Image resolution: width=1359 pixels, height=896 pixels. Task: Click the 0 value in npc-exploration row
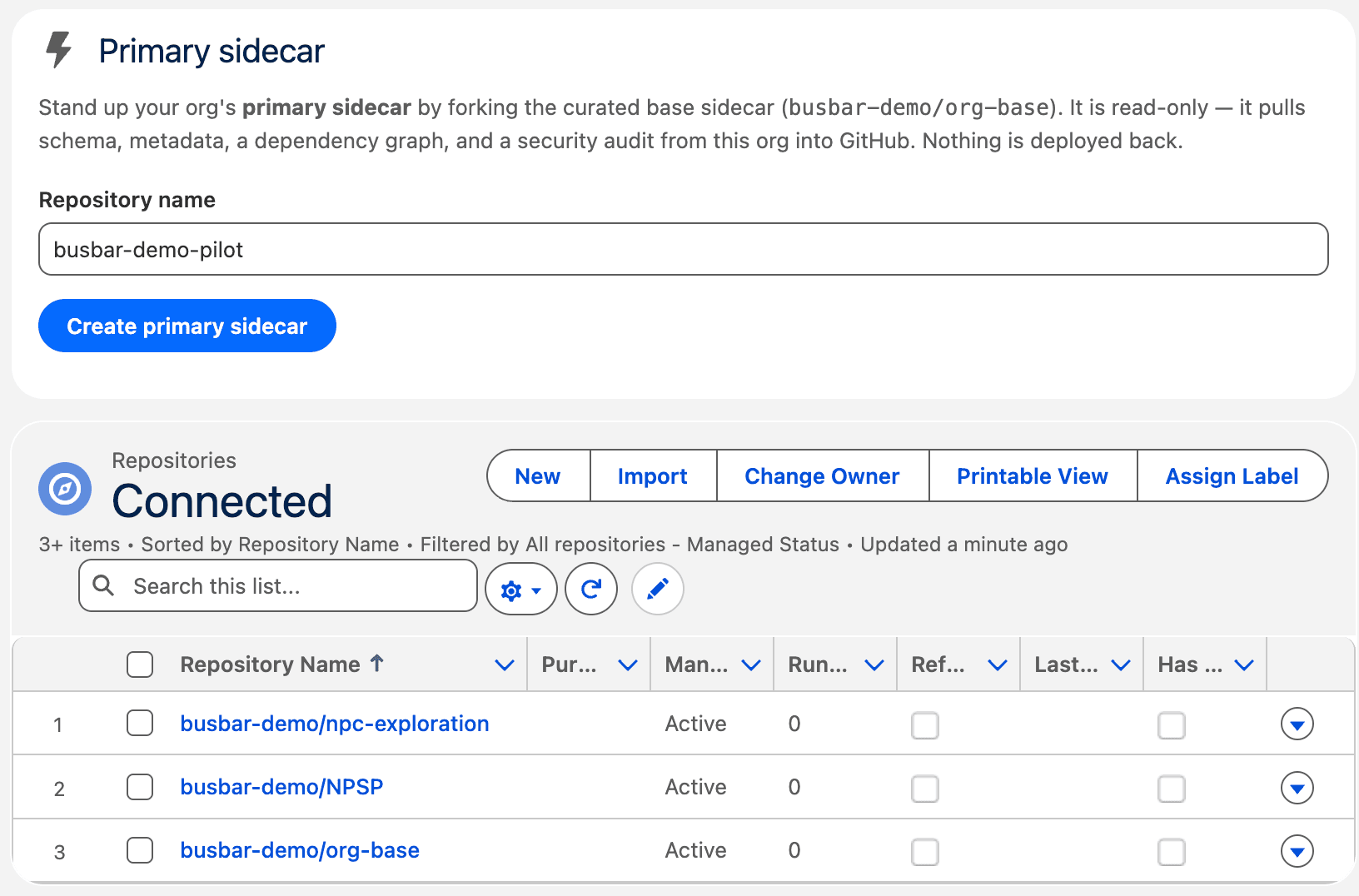tap(794, 724)
